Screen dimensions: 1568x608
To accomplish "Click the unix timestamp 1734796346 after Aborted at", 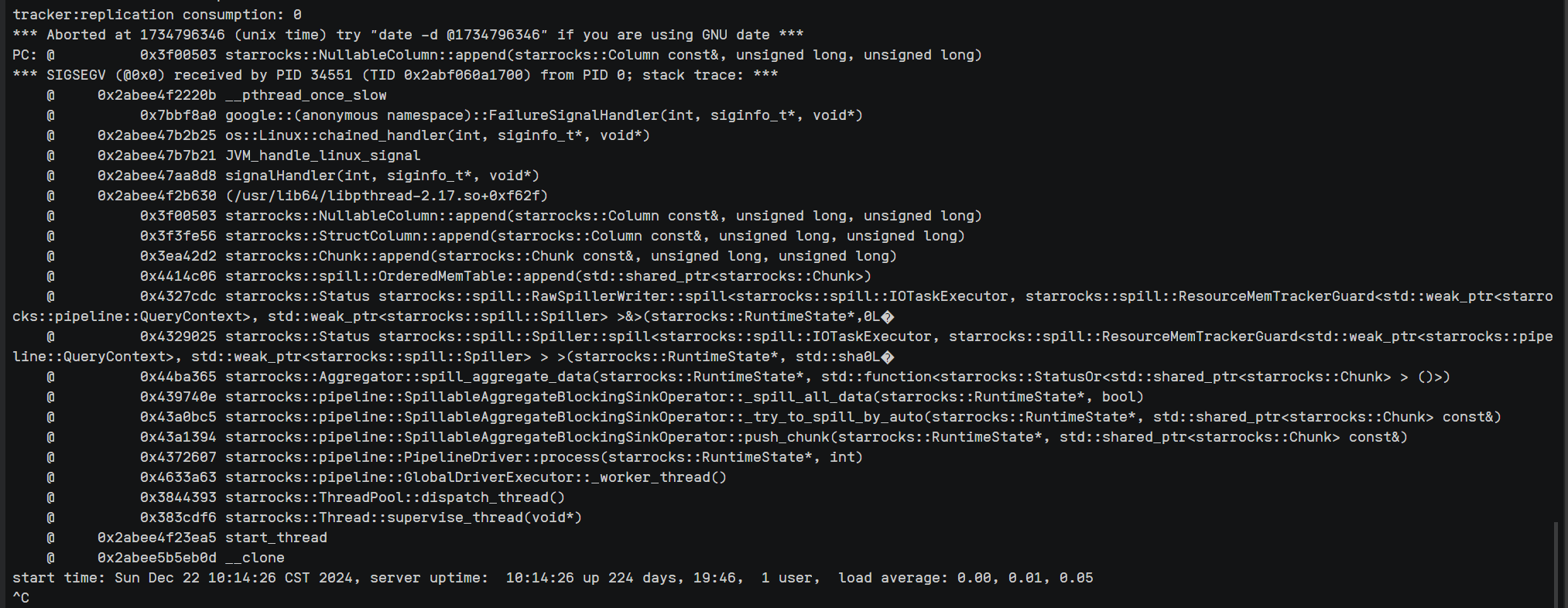I will pyautogui.click(x=183, y=35).
